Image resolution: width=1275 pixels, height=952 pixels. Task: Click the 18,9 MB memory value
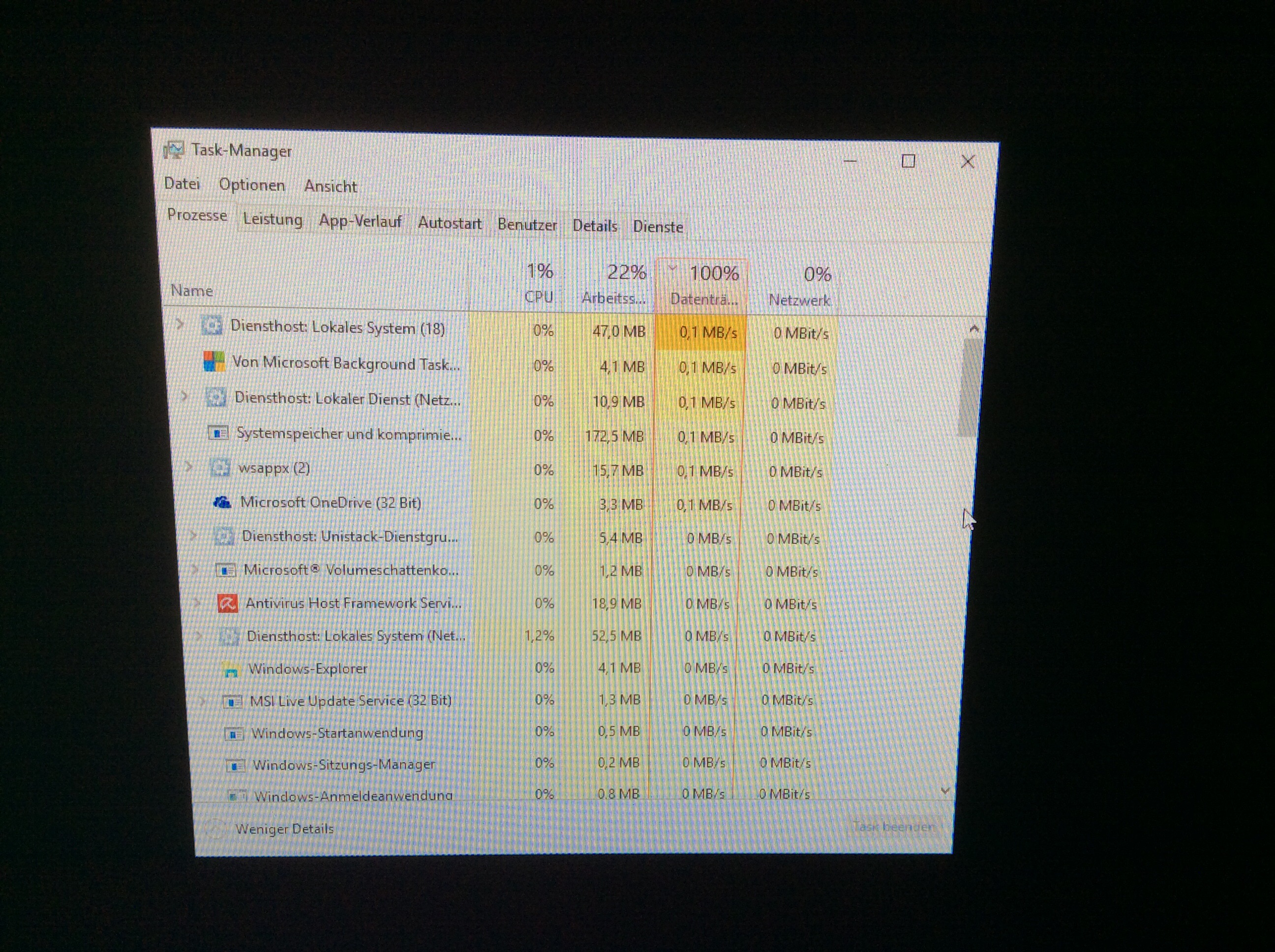[617, 603]
